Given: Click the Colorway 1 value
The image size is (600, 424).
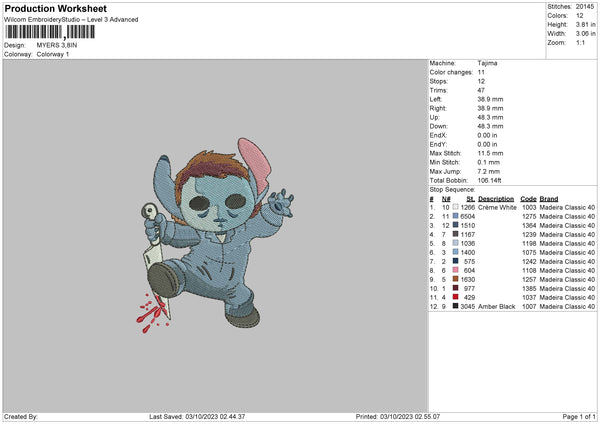Looking at the screenshot, I should tap(55, 53).
